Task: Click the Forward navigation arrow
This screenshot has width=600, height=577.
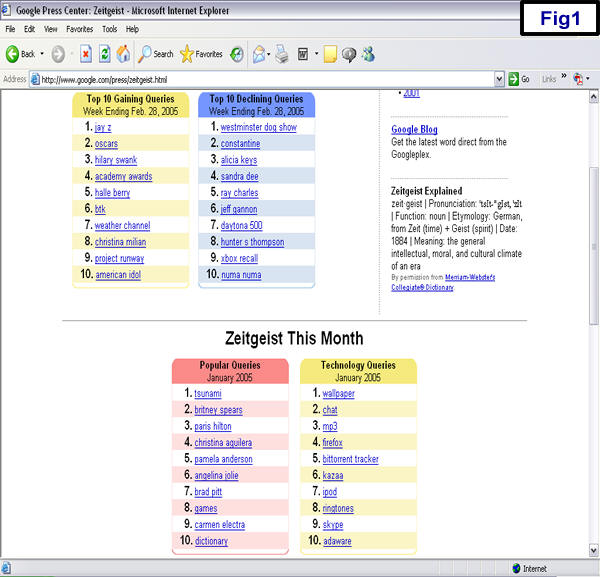Action: tap(58, 54)
